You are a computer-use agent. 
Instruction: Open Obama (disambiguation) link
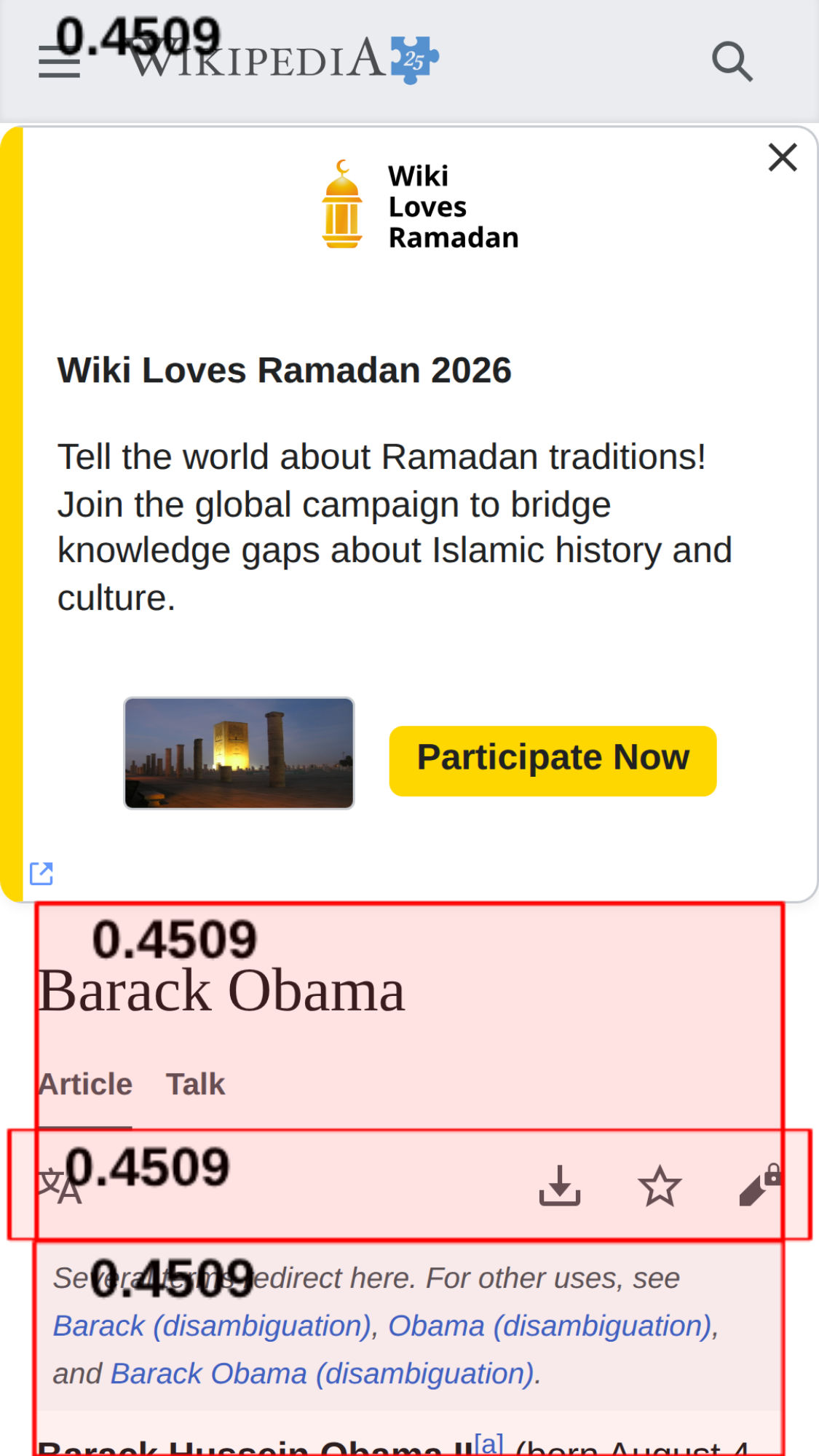pyautogui.click(x=549, y=1326)
